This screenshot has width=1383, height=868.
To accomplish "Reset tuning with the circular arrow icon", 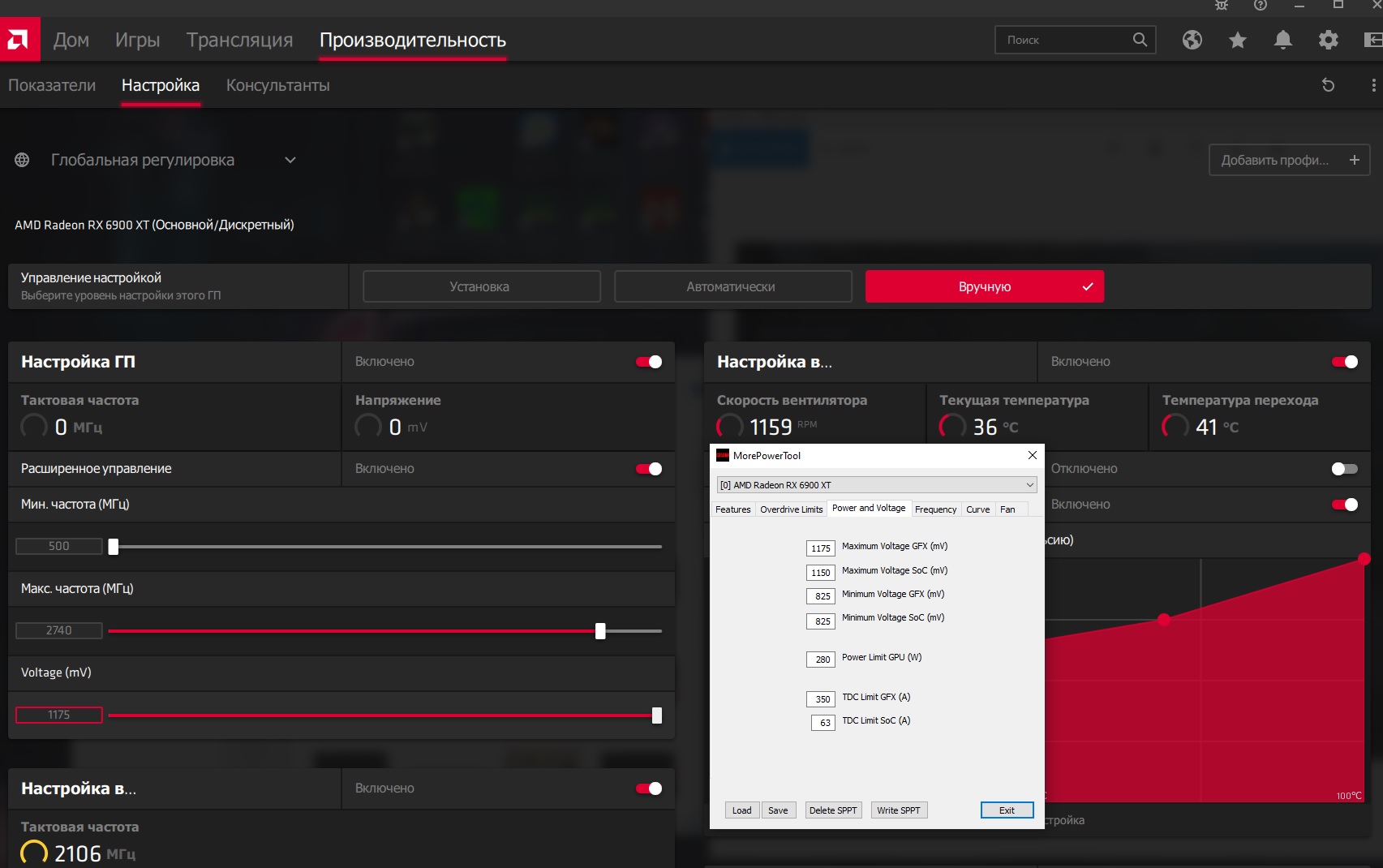I will pos(1328,85).
